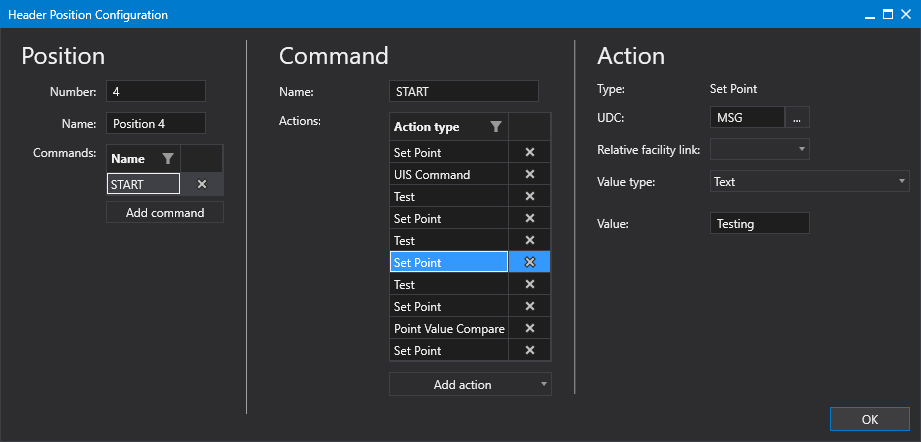
Task: Delete the START command with its X icon
Action: tap(201, 184)
